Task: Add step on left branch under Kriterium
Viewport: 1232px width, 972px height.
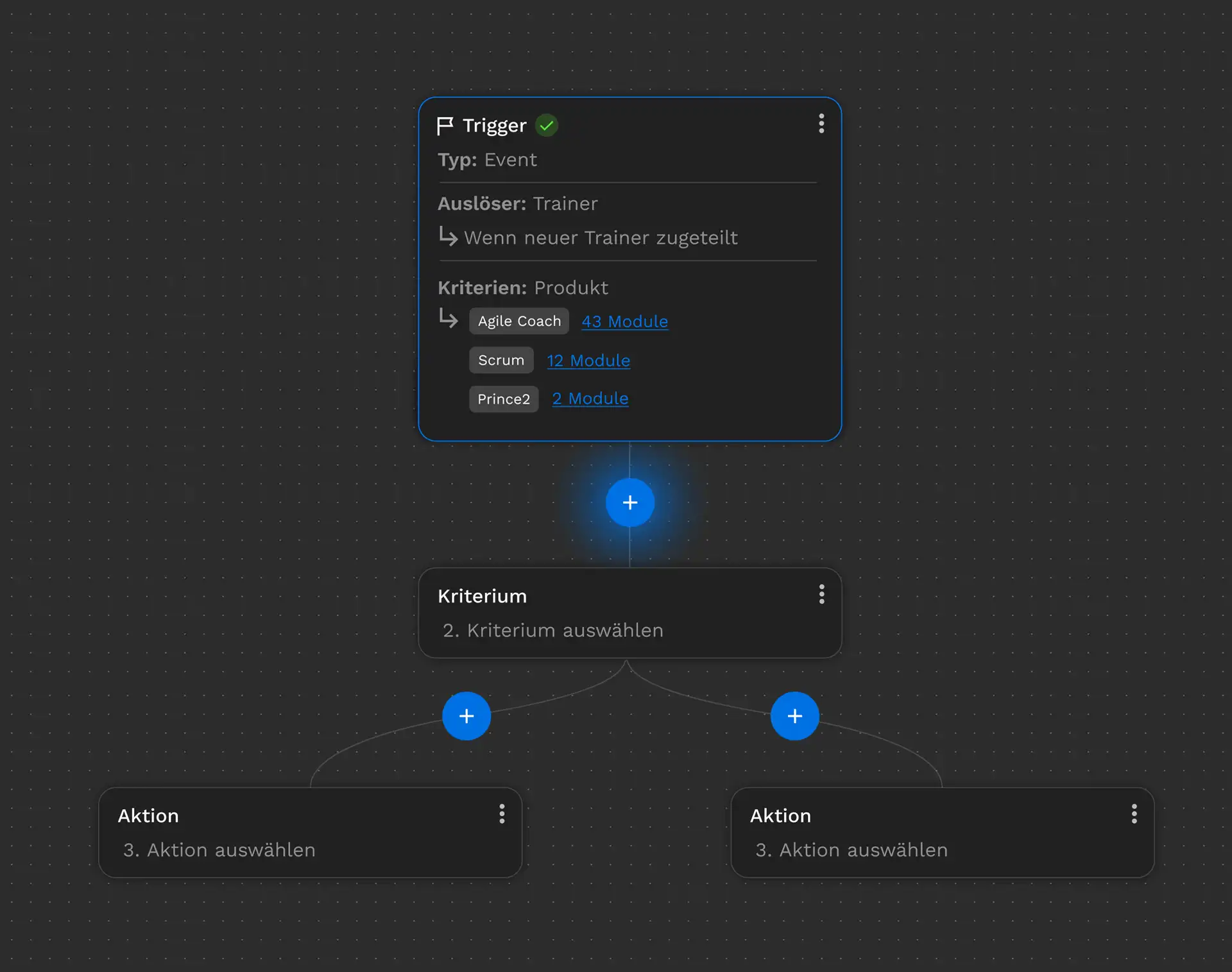Action: pyautogui.click(x=466, y=716)
